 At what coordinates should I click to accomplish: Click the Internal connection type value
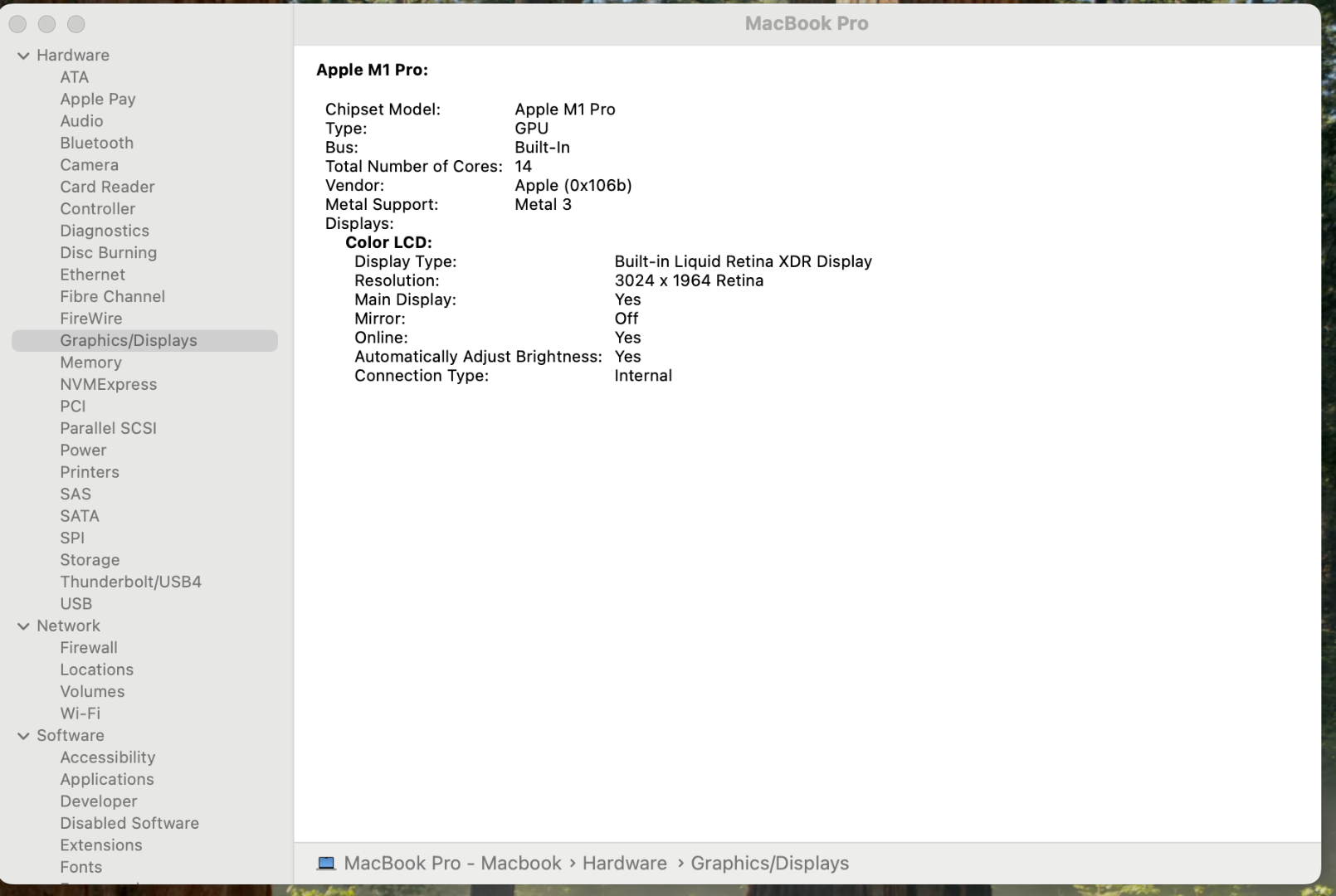click(x=643, y=376)
